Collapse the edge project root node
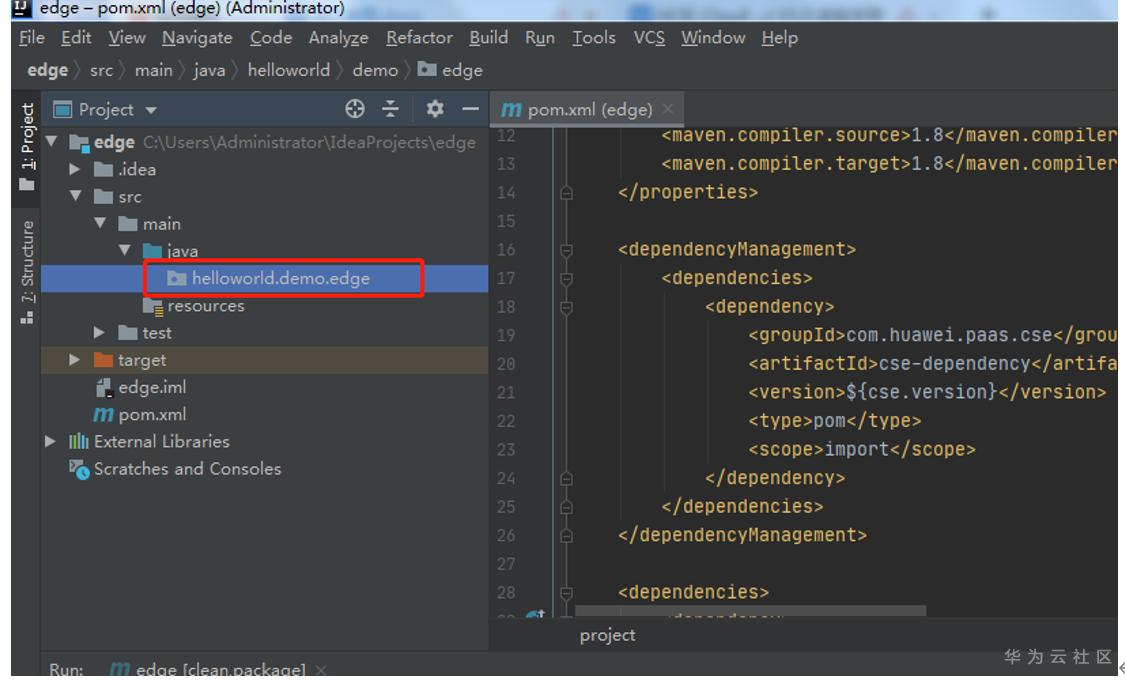Screen dimensions: 1125x682 coord(52,141)
